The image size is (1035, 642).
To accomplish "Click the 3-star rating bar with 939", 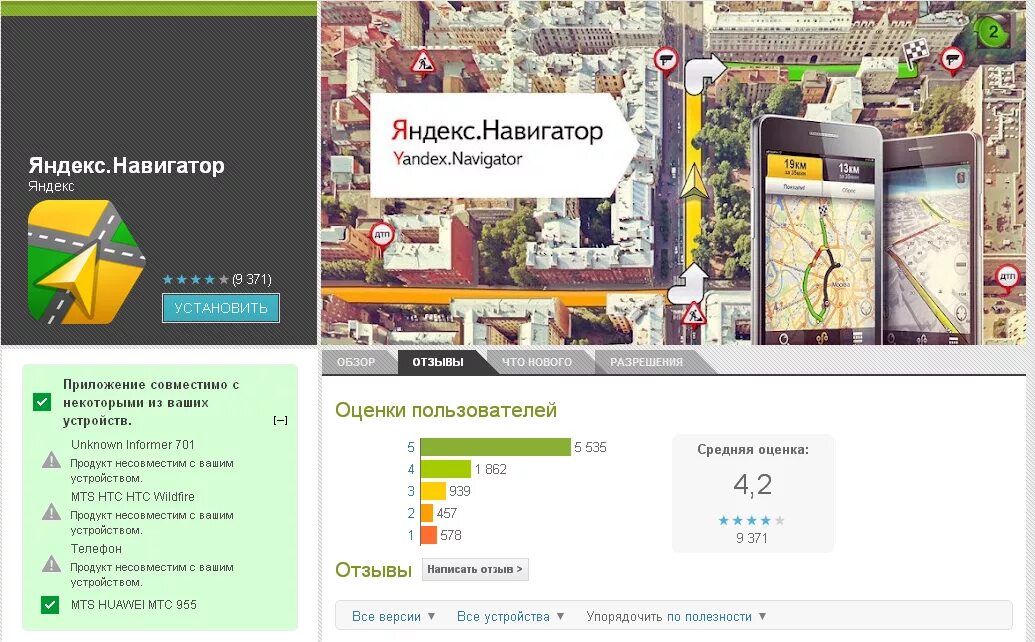I will click(433, 491).
